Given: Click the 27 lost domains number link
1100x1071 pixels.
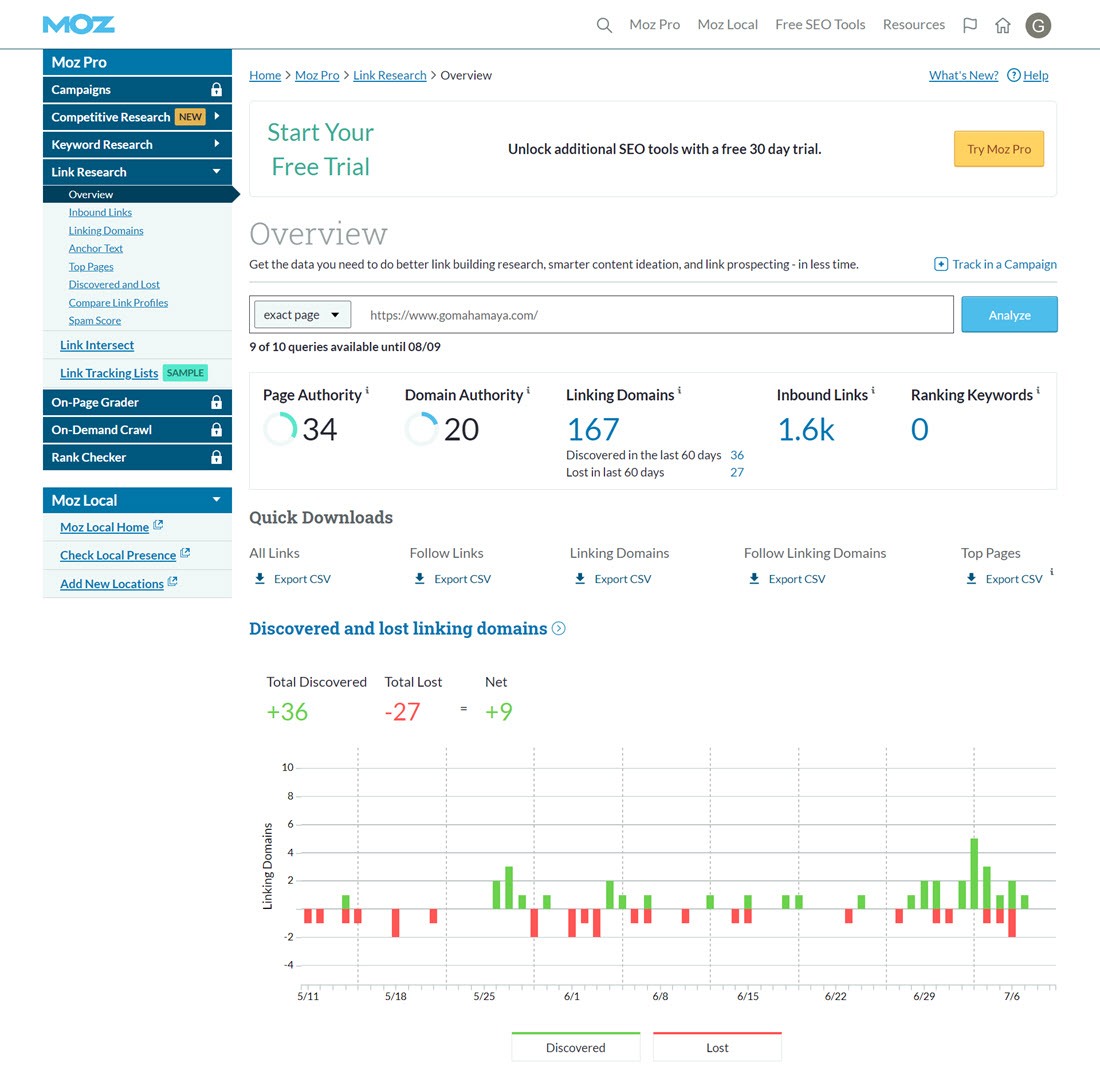Looking at the screenshot, I should [737, 473].
